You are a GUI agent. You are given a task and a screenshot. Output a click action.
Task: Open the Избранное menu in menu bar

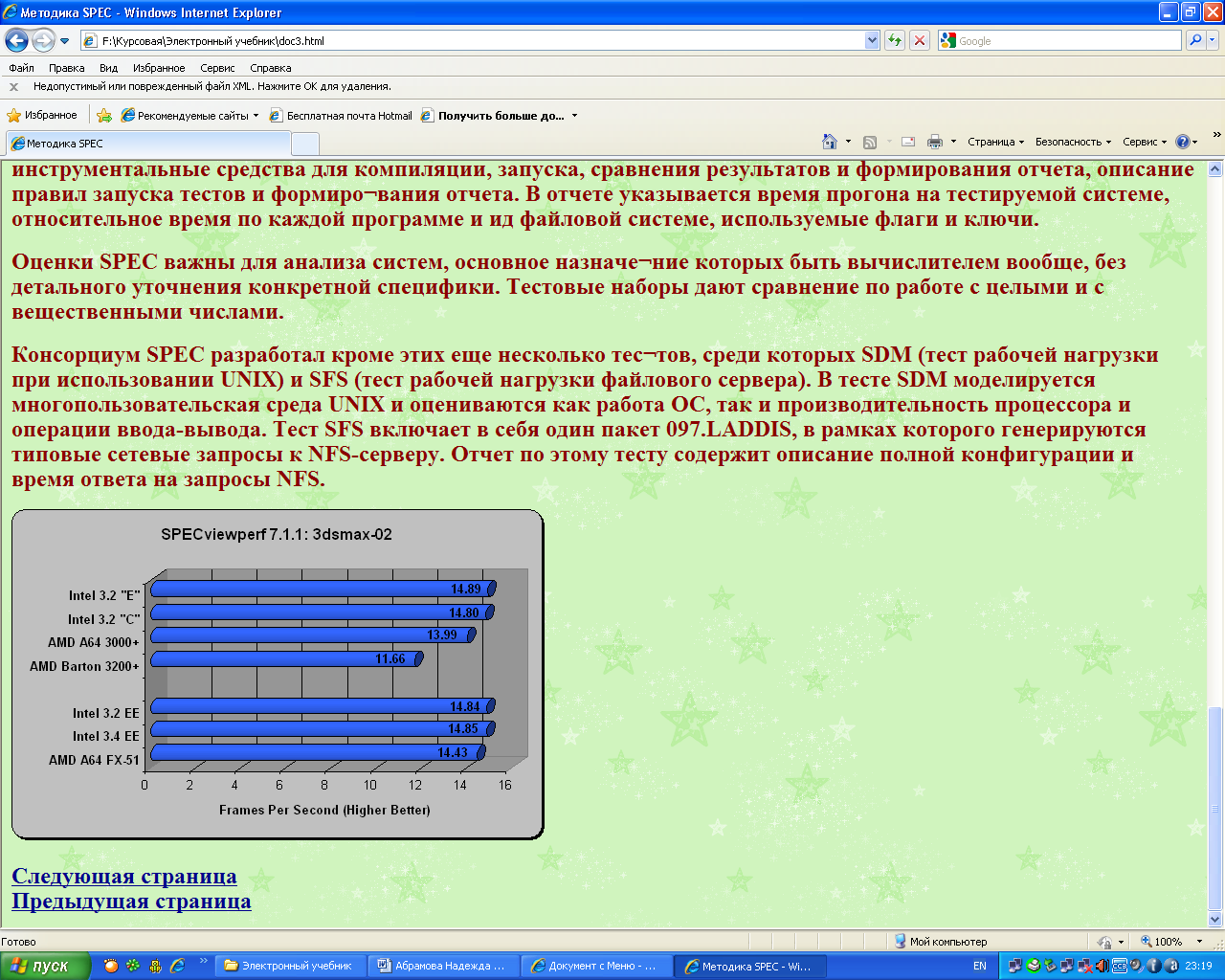159,68
